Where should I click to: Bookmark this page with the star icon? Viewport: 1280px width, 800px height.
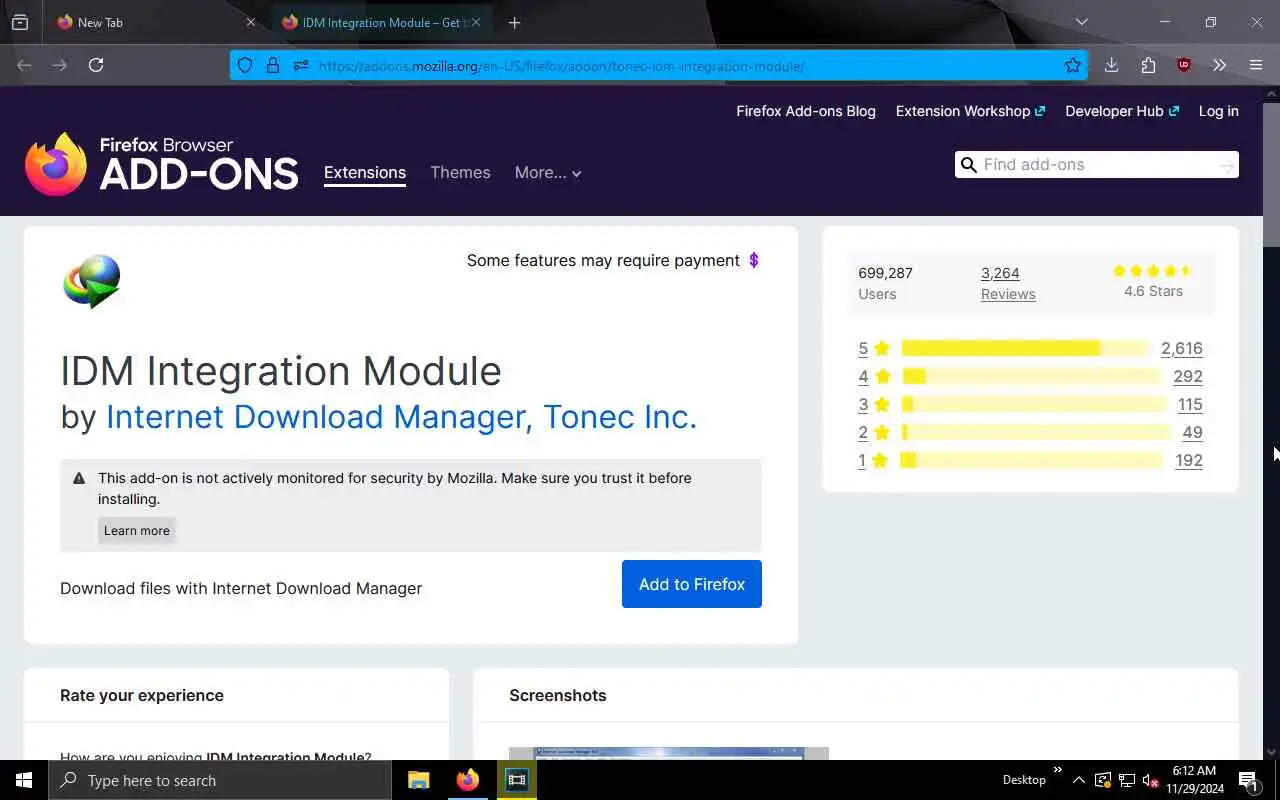coord(1073,65)
